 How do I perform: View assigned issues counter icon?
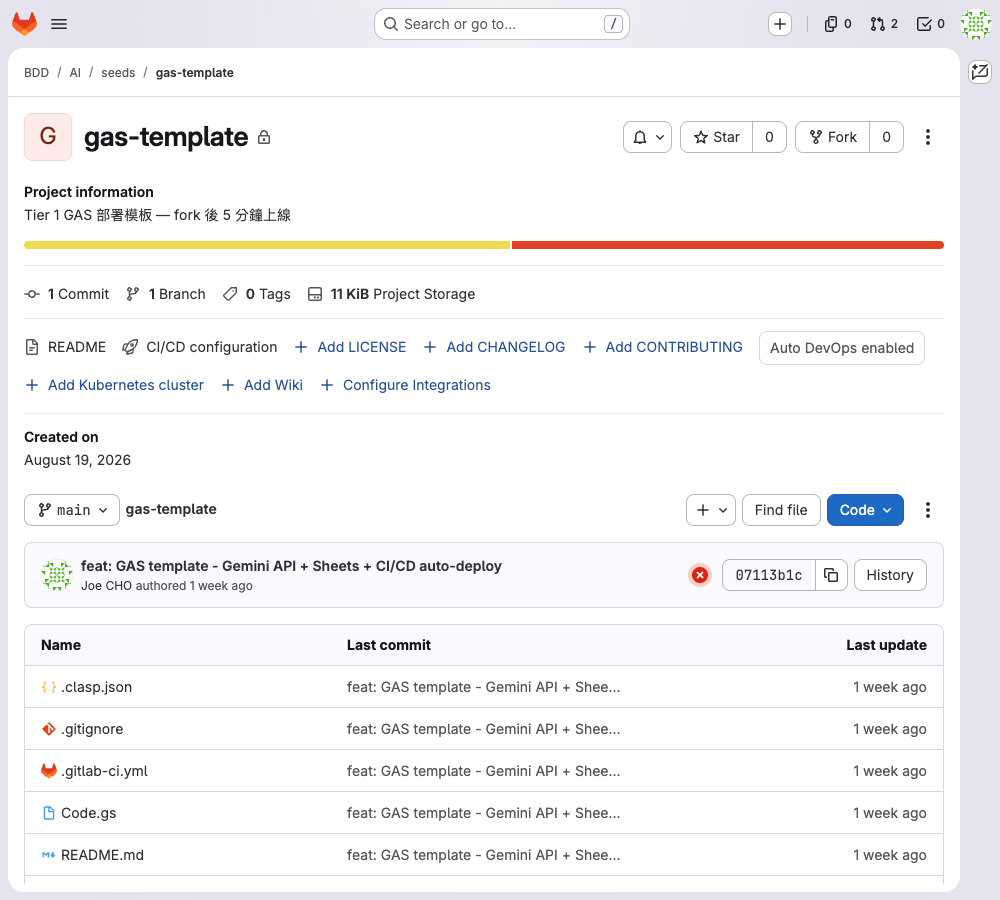pos(837,24)
